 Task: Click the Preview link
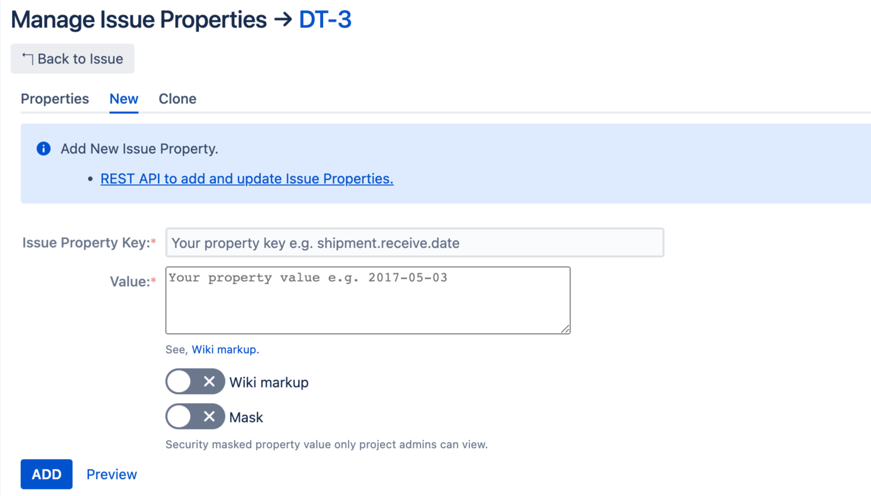point(112,475)
